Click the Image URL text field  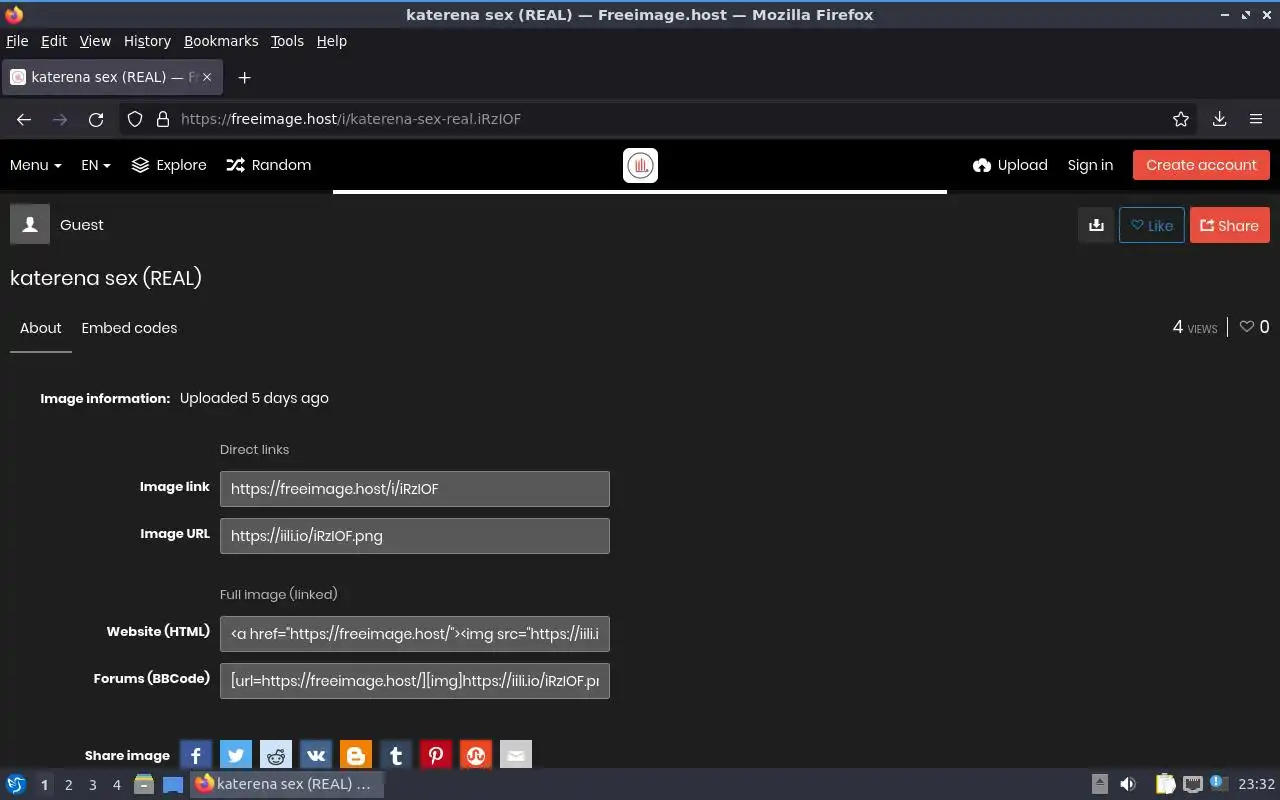[415, 536]
